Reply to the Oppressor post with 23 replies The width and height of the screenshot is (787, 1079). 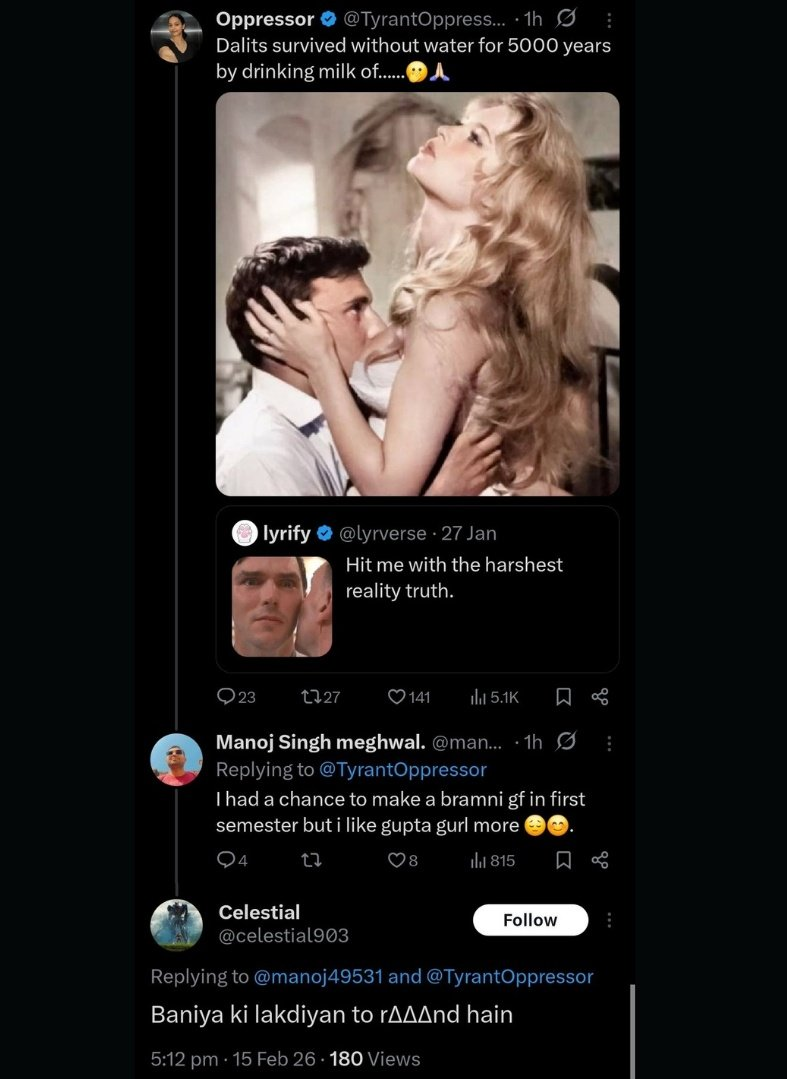coord(227,697)
